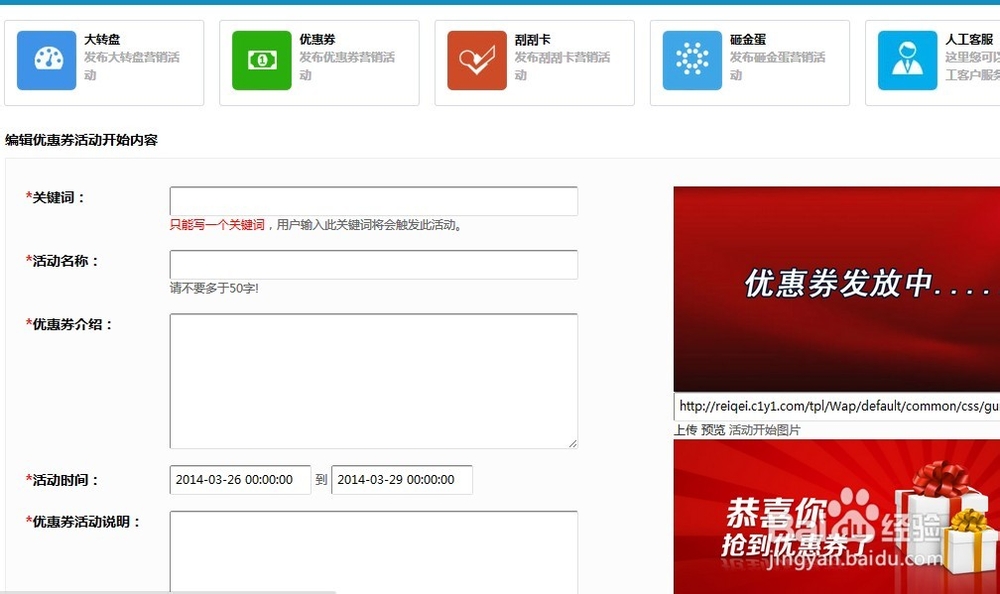
Task: Open the blue 砸金蛋 golden egg icon
Action: tap(692, 61)
